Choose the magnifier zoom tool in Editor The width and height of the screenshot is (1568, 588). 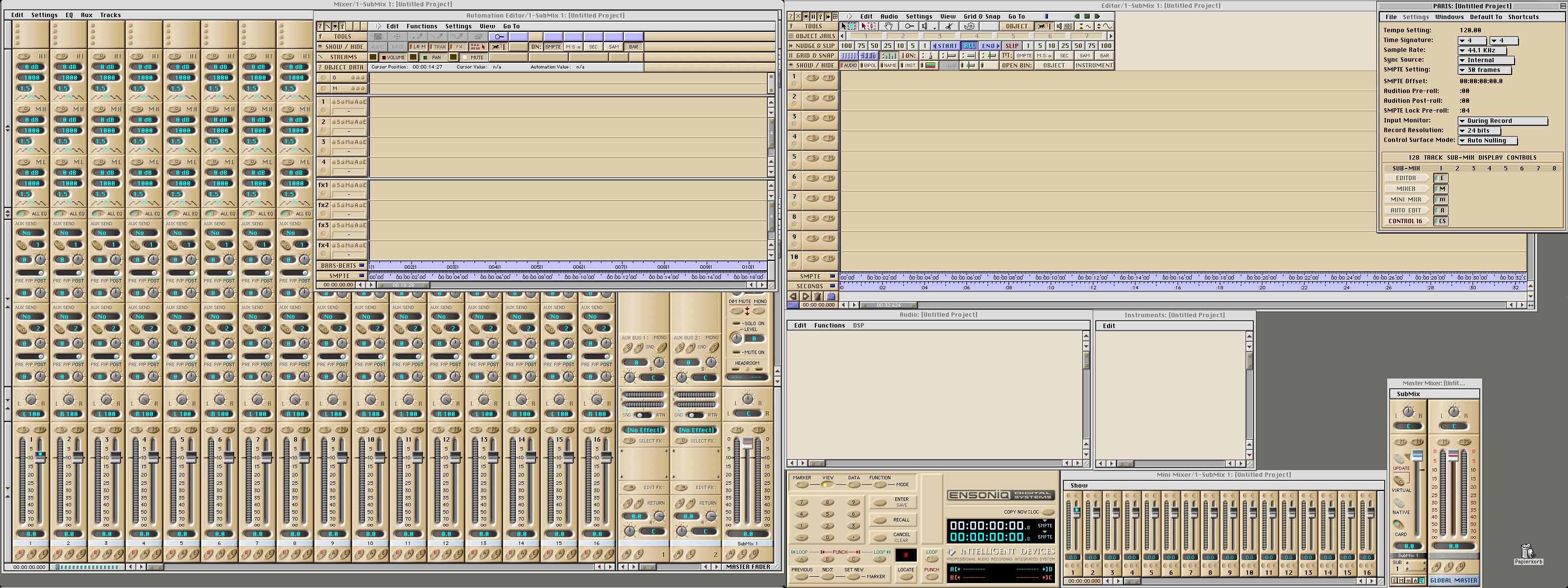click(909, 26)
